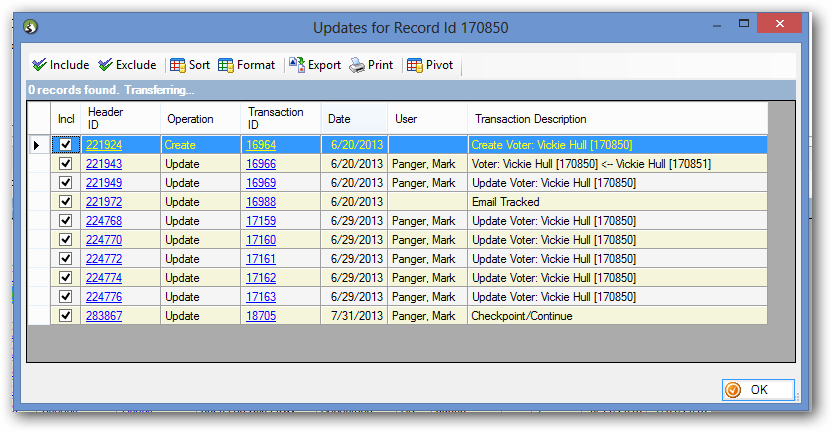The width and height of the screenshot is (832, 432).
Task: Select the row indicator arrow for first row
Action: click(37, 145)
